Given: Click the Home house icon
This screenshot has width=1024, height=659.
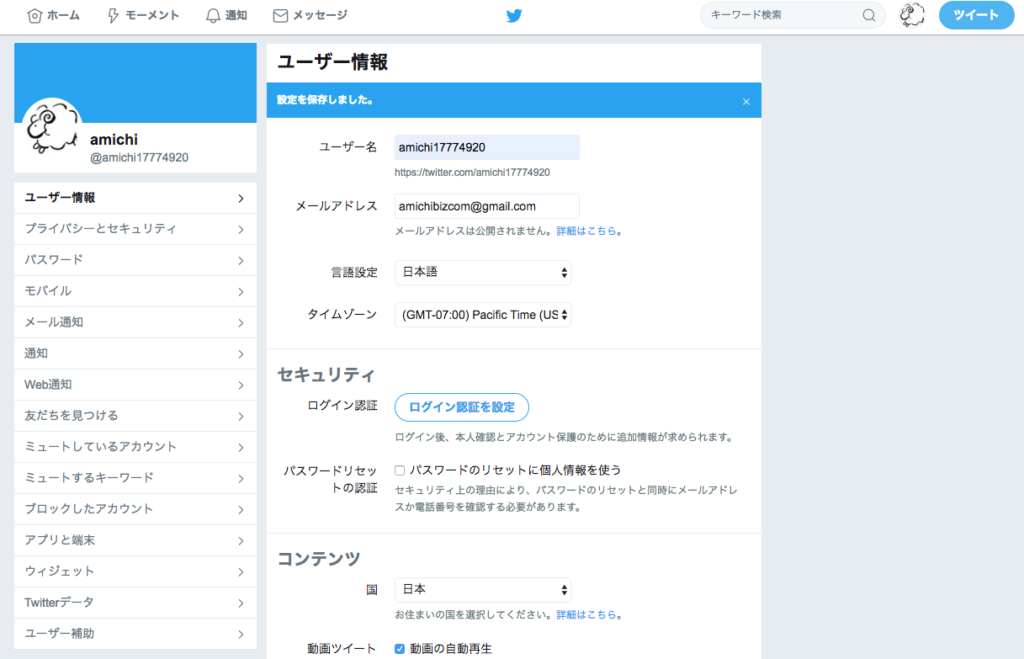Looking at the screenshot, I should click(35, 16).
